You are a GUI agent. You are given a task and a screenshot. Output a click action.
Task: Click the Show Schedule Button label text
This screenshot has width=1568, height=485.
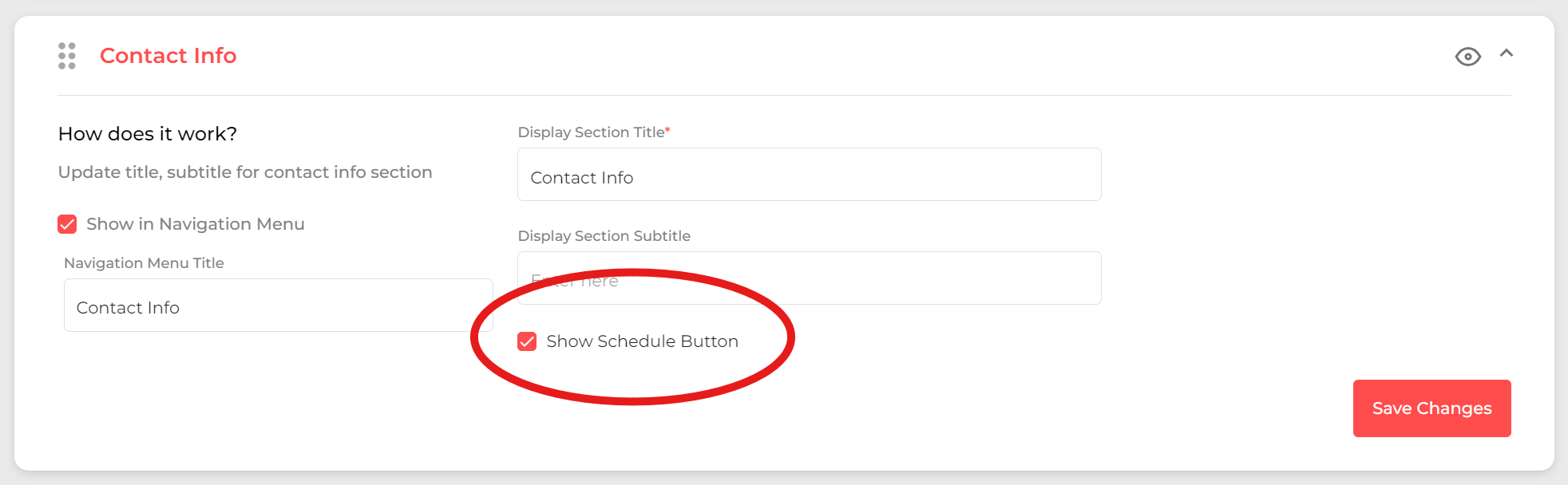click(x=642, y=341)
